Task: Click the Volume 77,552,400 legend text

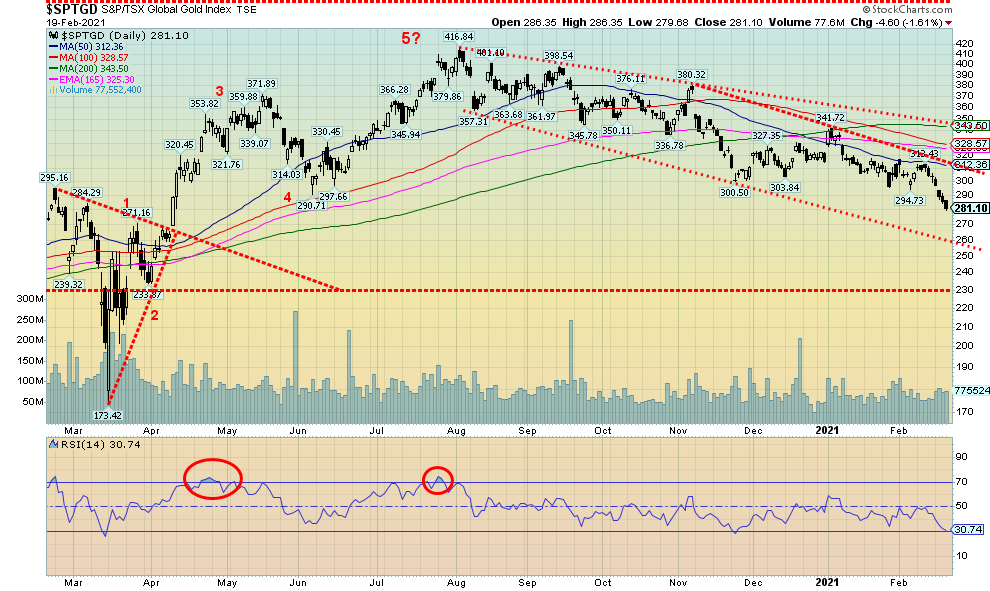Action: (101, 87)
